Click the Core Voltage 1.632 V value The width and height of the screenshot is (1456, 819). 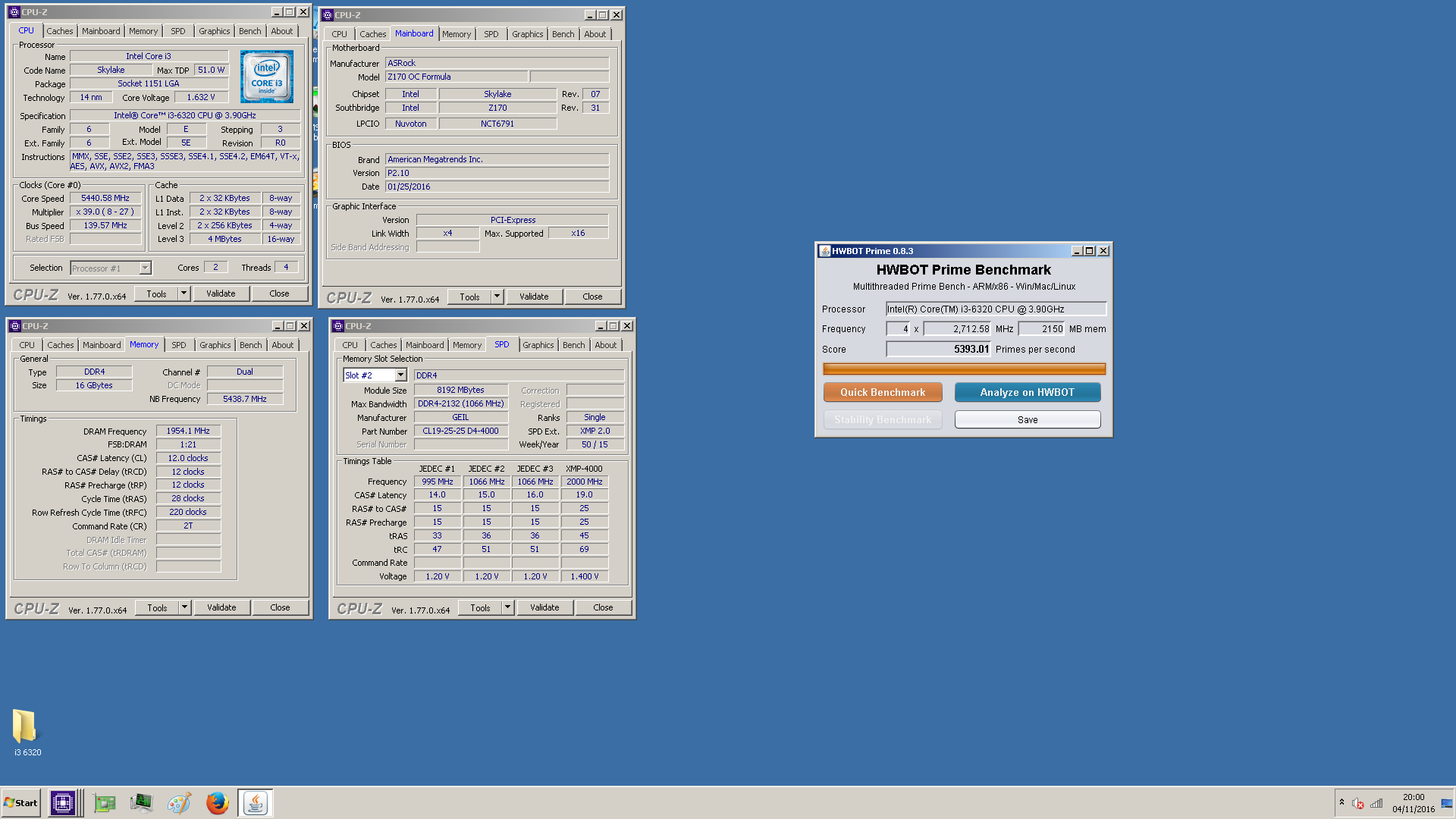201,97
